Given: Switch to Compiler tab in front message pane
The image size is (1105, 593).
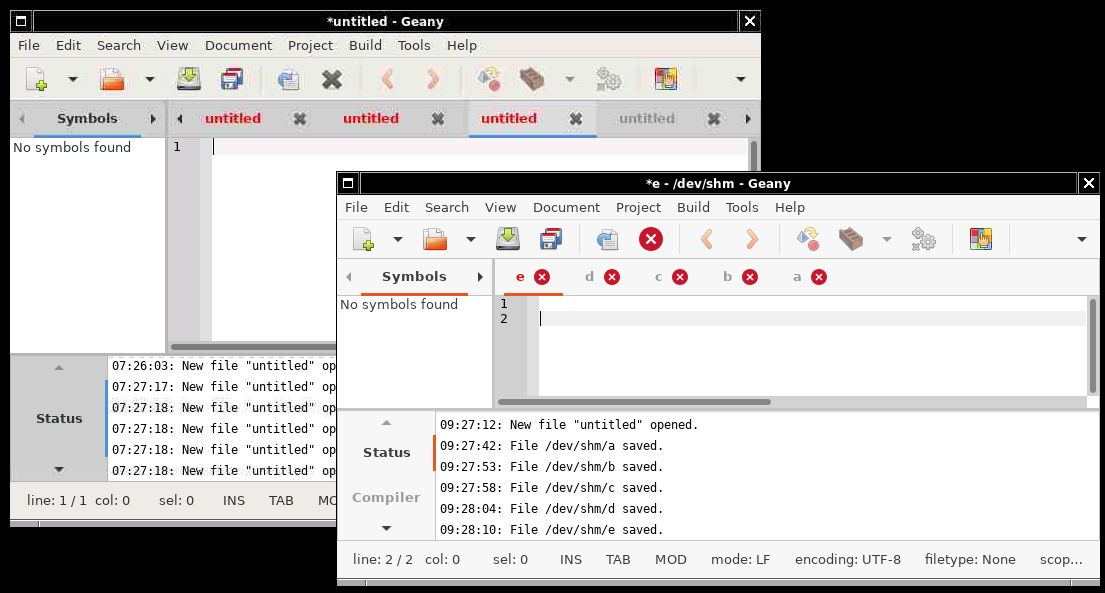Looking at the screenshot, I should pyautogui.click(x=385, y=498).
